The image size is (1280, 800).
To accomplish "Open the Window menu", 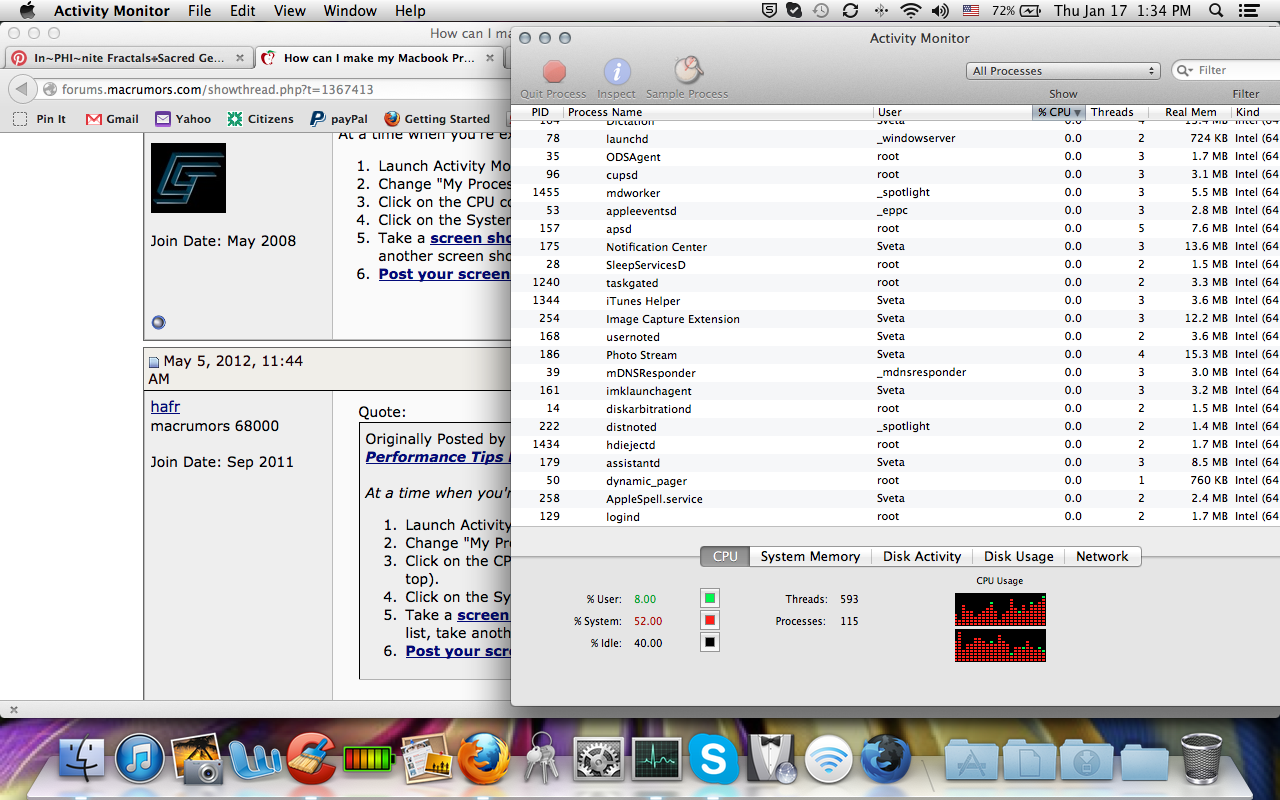I will tap(350, 11).
